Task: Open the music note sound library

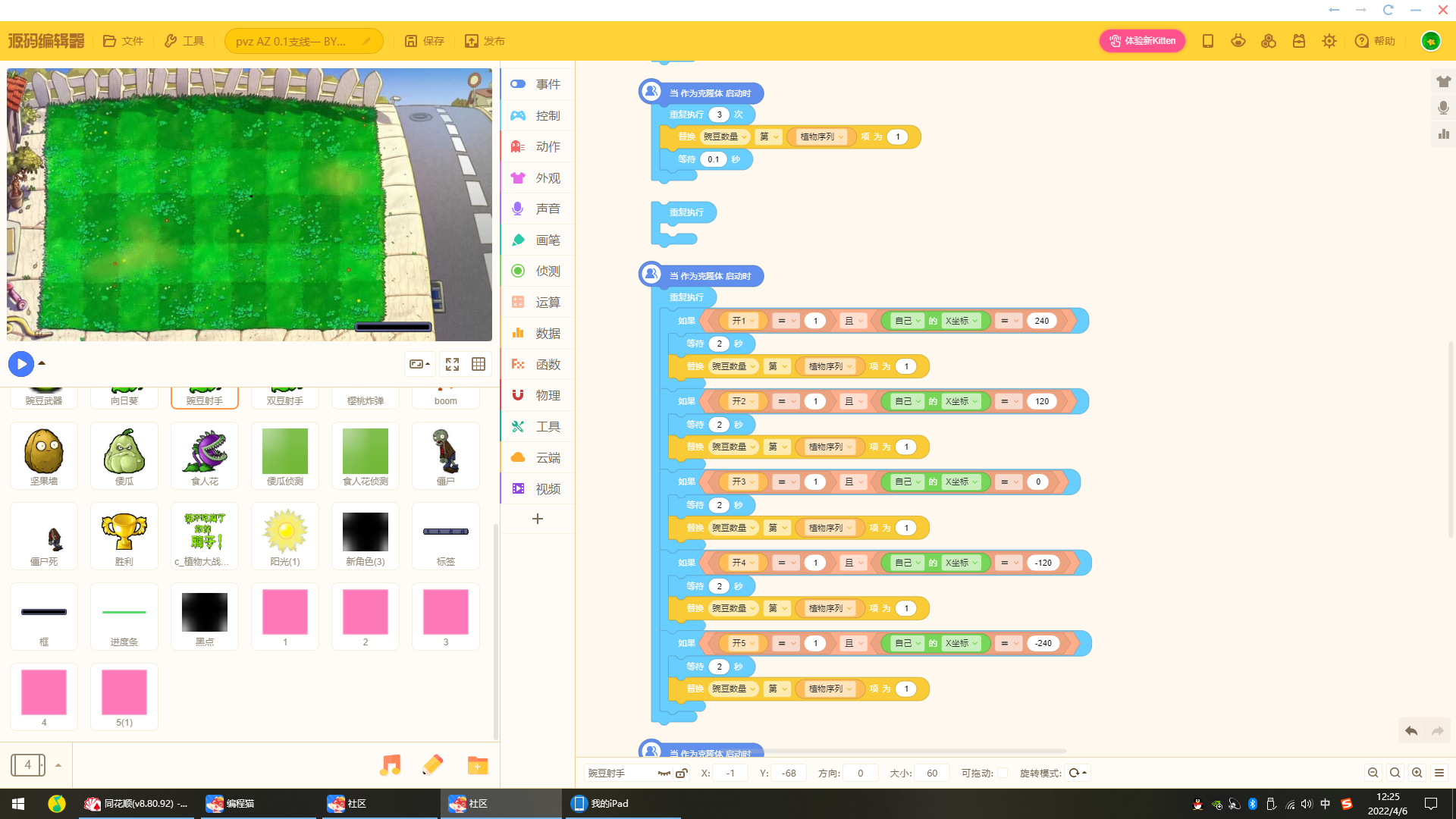Action: click(x=390, y=765)
